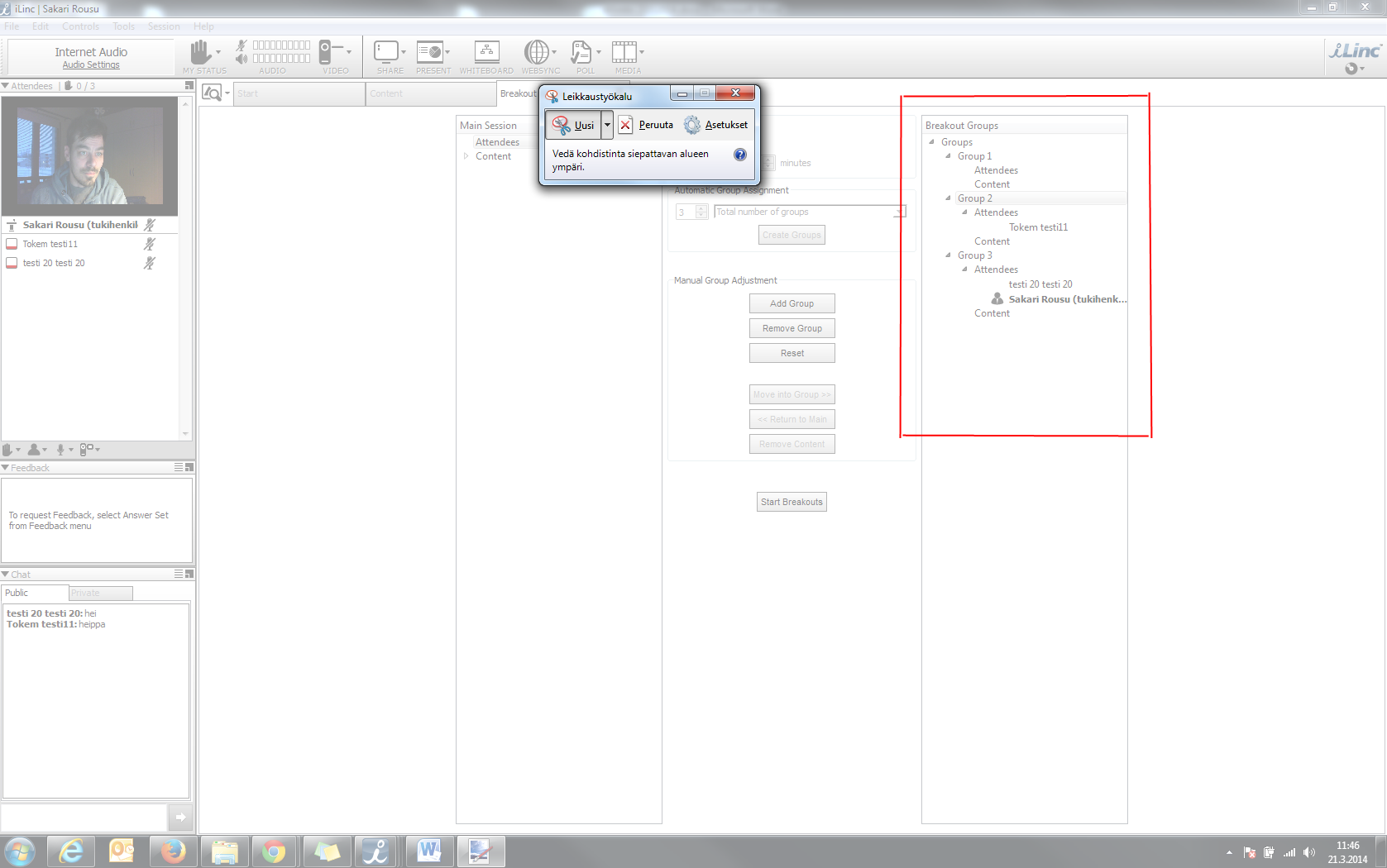Click the chat message input field
The image size is (1387, 868).
(84, 817)
